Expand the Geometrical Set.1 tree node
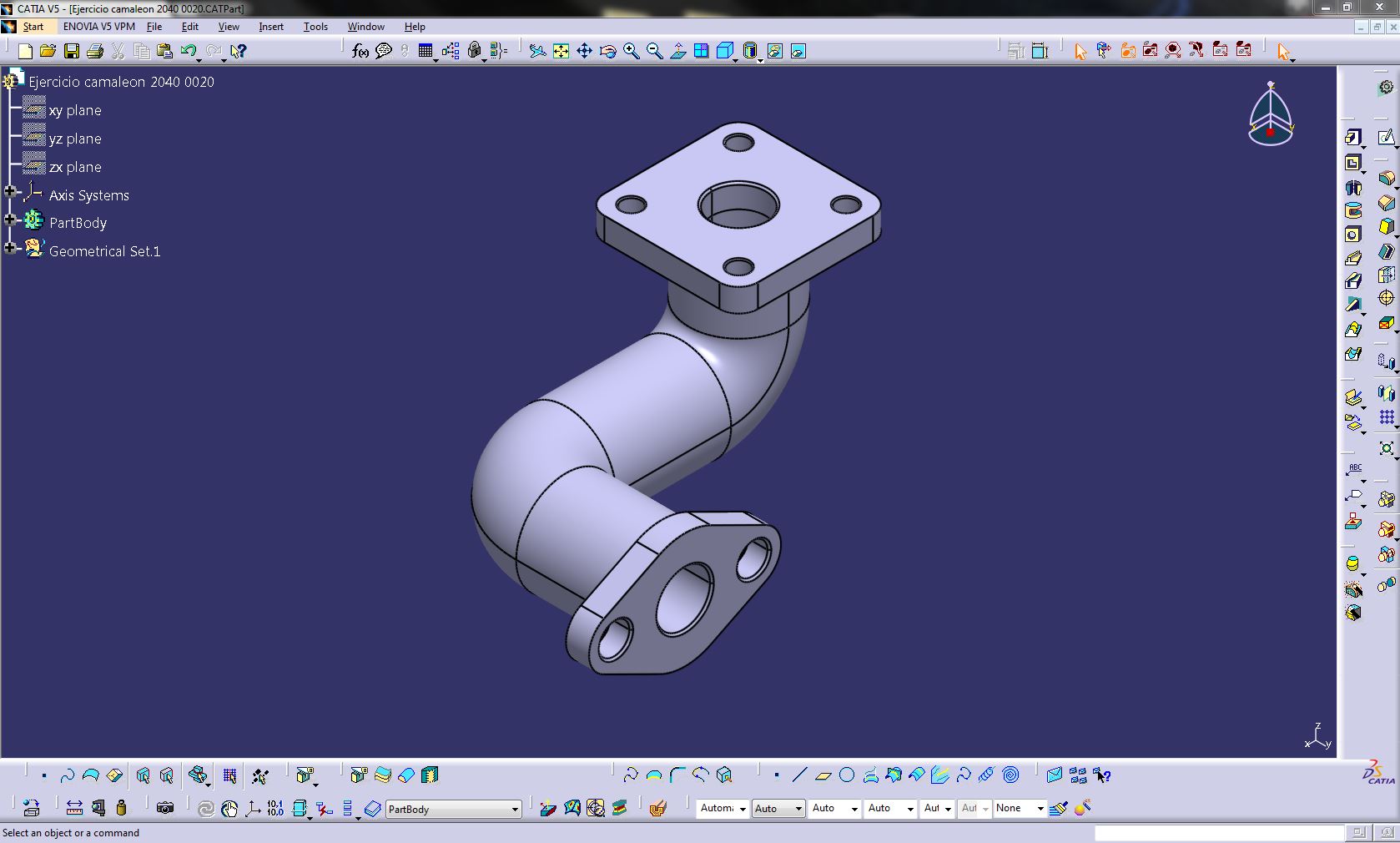The image size is (1400, 843). click(10, 248)
